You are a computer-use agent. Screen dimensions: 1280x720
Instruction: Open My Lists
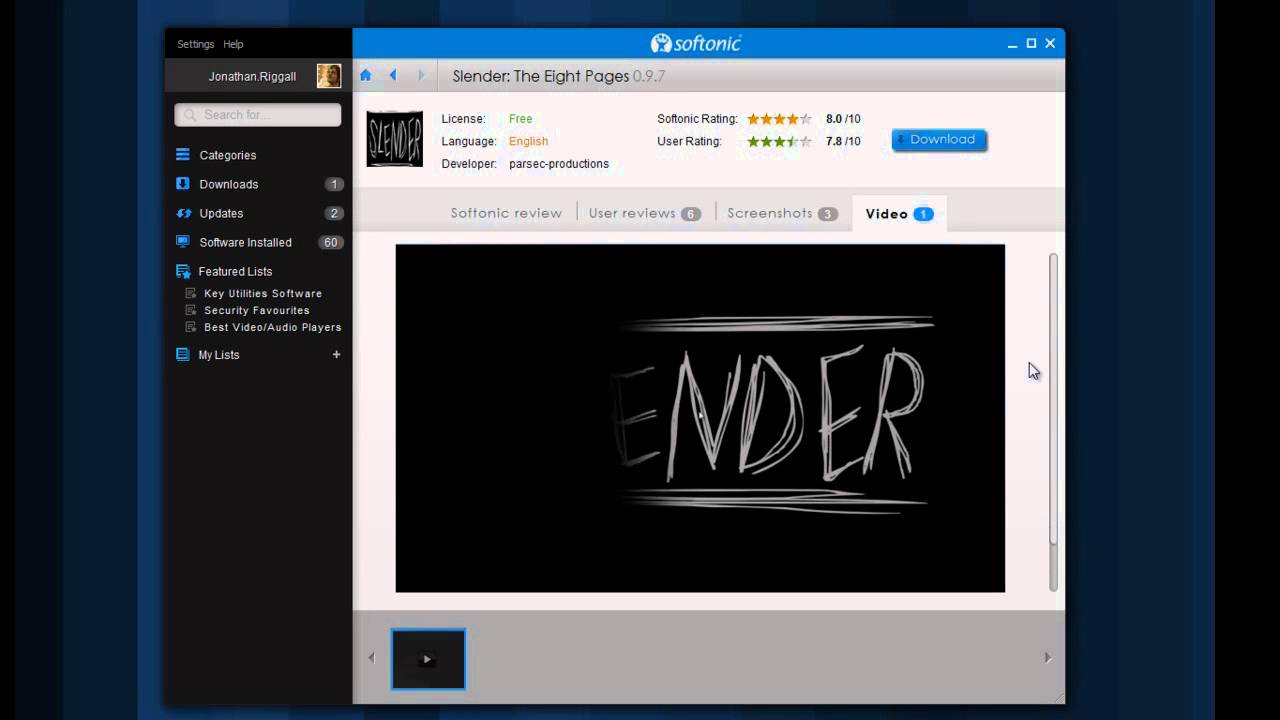tap(219, 355)
